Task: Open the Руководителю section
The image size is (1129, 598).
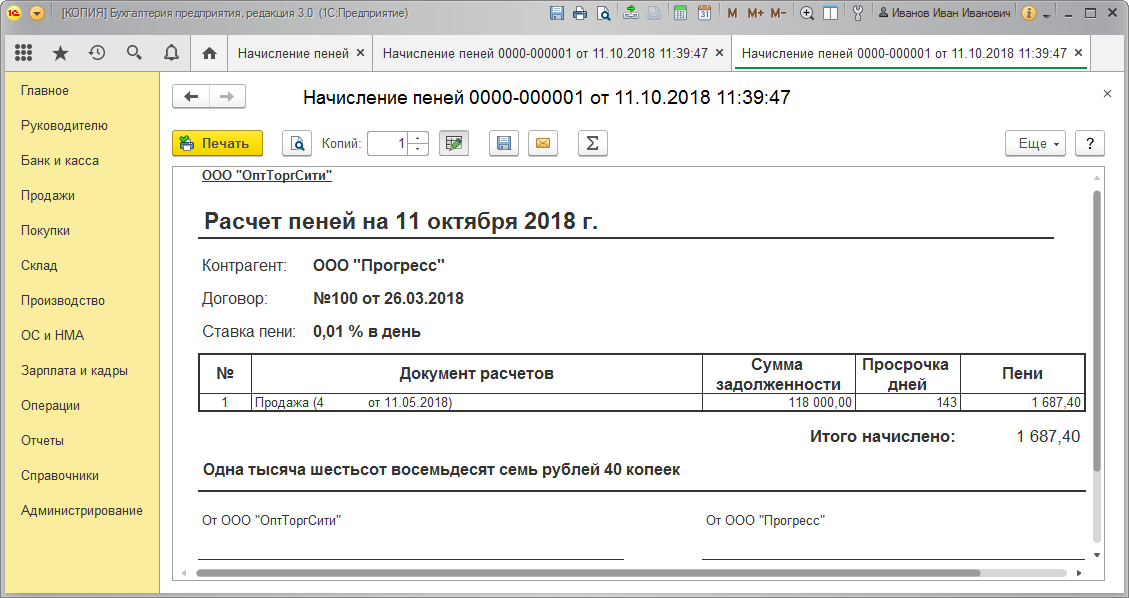Action: tap(64, 125)
